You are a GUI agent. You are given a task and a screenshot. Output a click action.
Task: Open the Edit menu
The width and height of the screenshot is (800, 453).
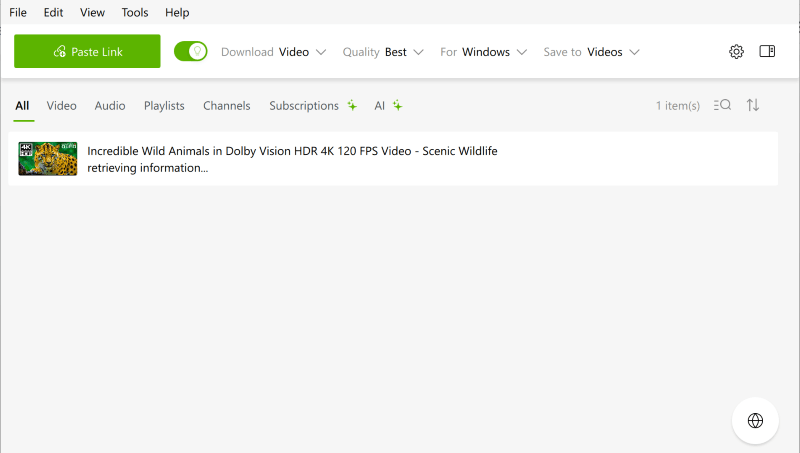pyautogui.click(x=53, y=12)
